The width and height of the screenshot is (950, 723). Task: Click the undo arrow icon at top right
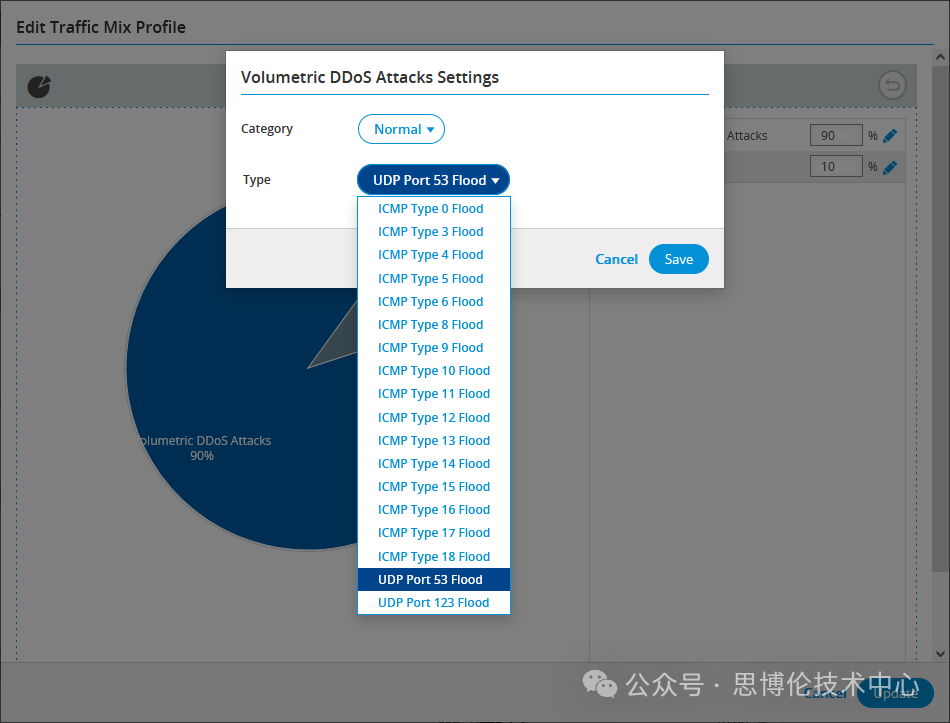point(891,86)
